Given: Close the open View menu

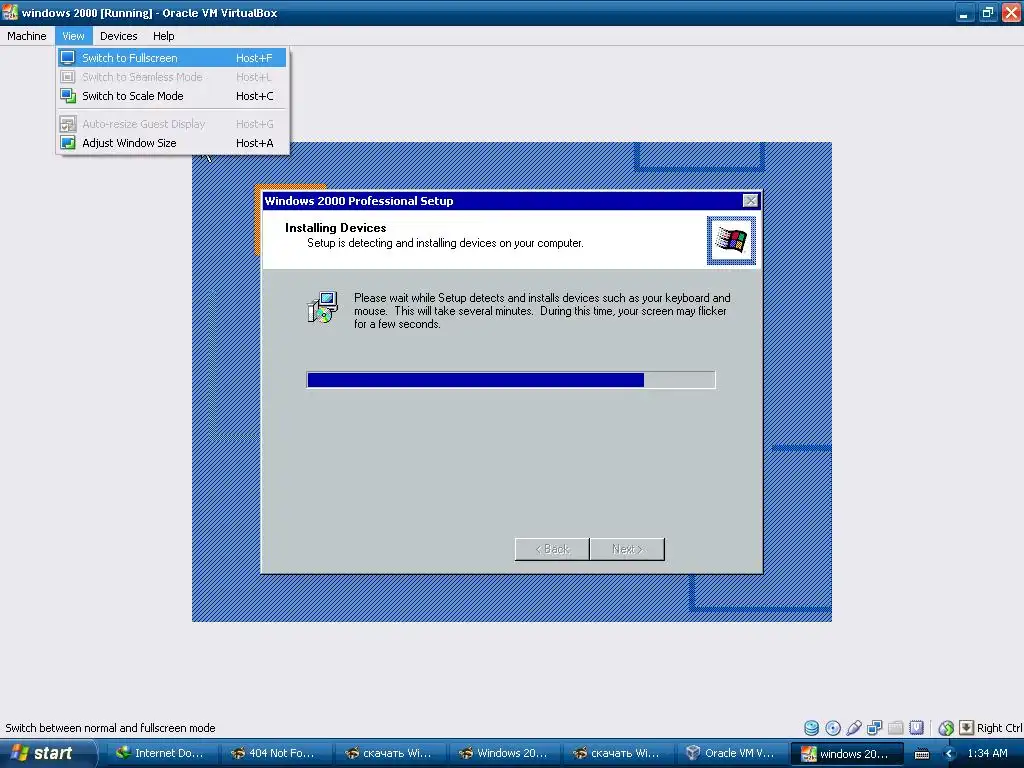Looking at the screenshot, I should tap(73, 36).
